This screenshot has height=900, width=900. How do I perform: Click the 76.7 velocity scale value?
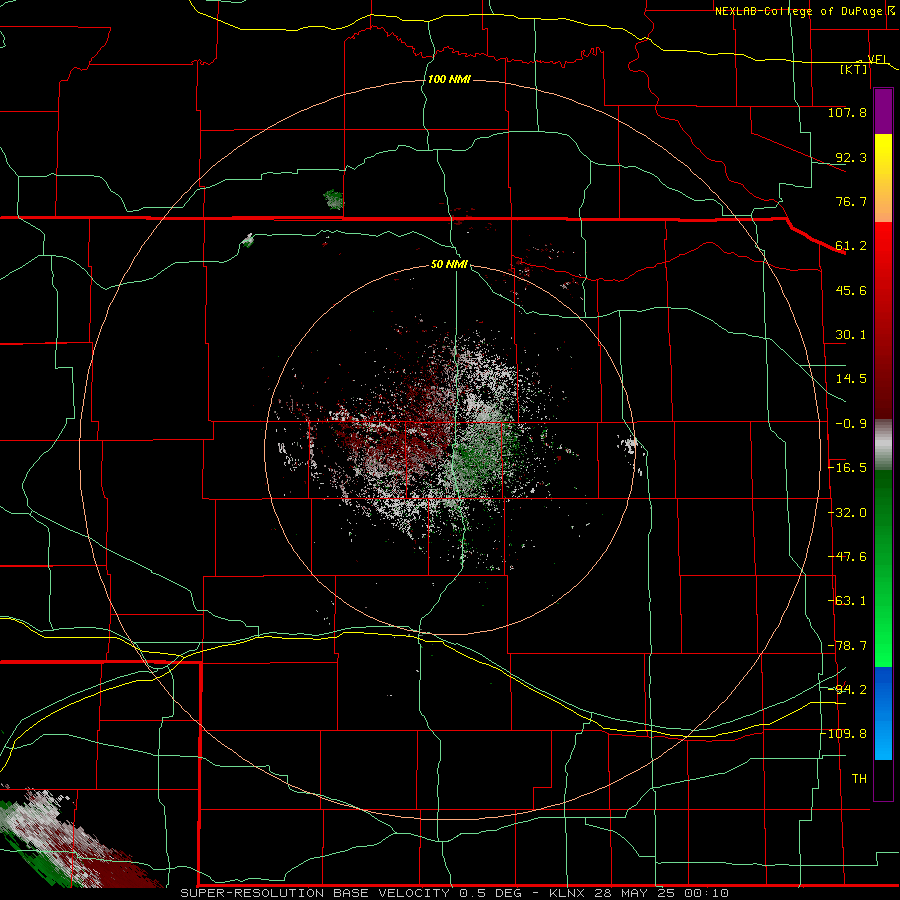point(851,201)
